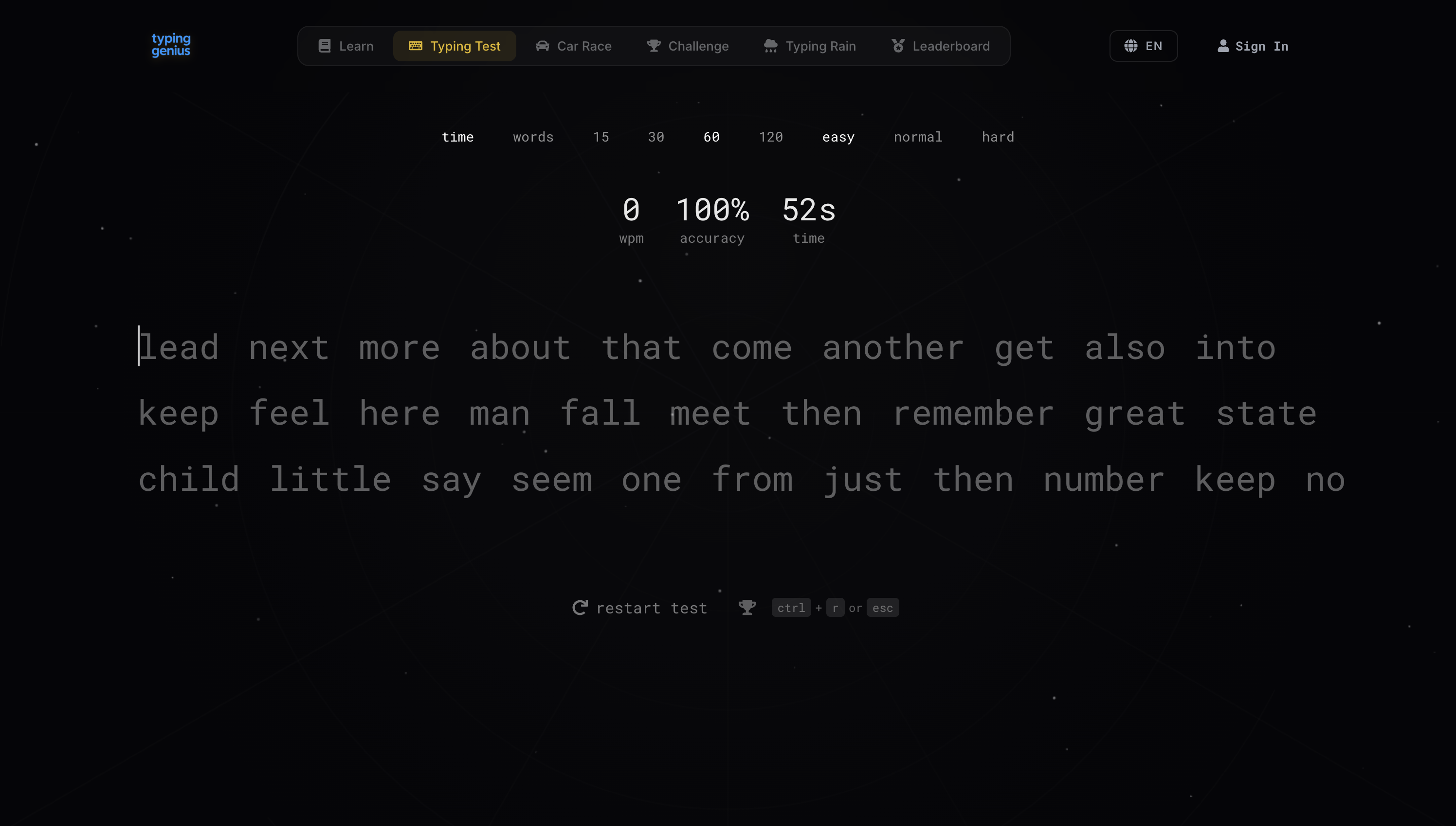Click the Learn book icon

point(325,46)
